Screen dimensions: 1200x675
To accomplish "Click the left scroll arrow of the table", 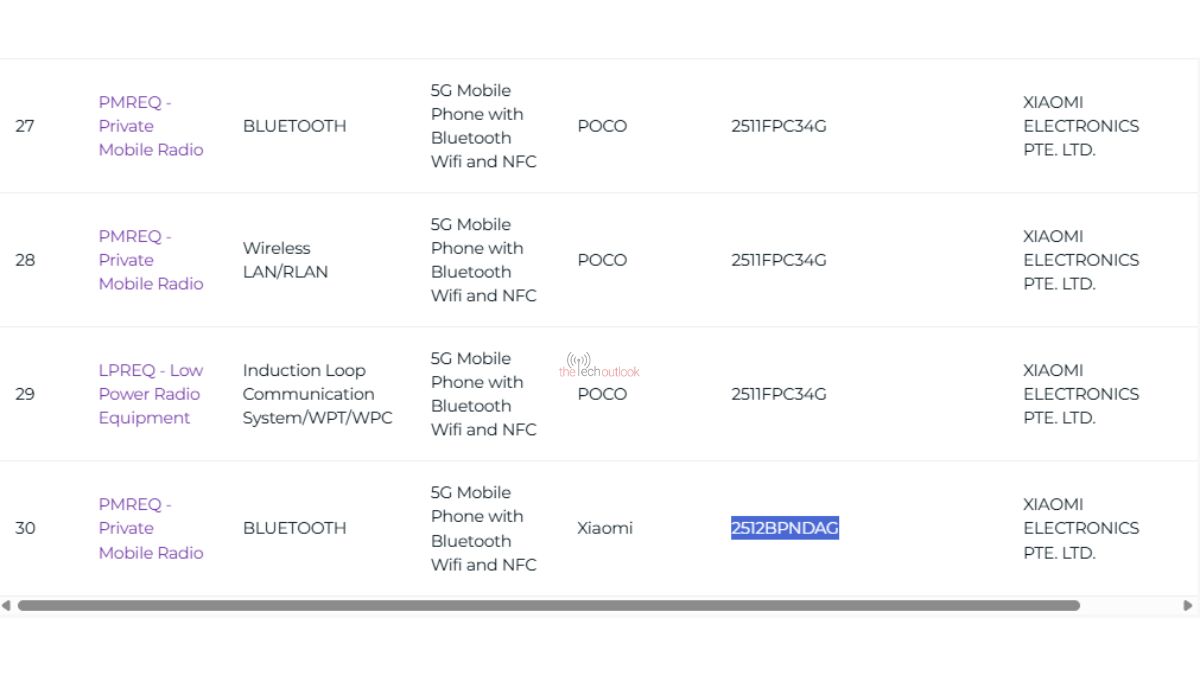I will pos(9,605).
